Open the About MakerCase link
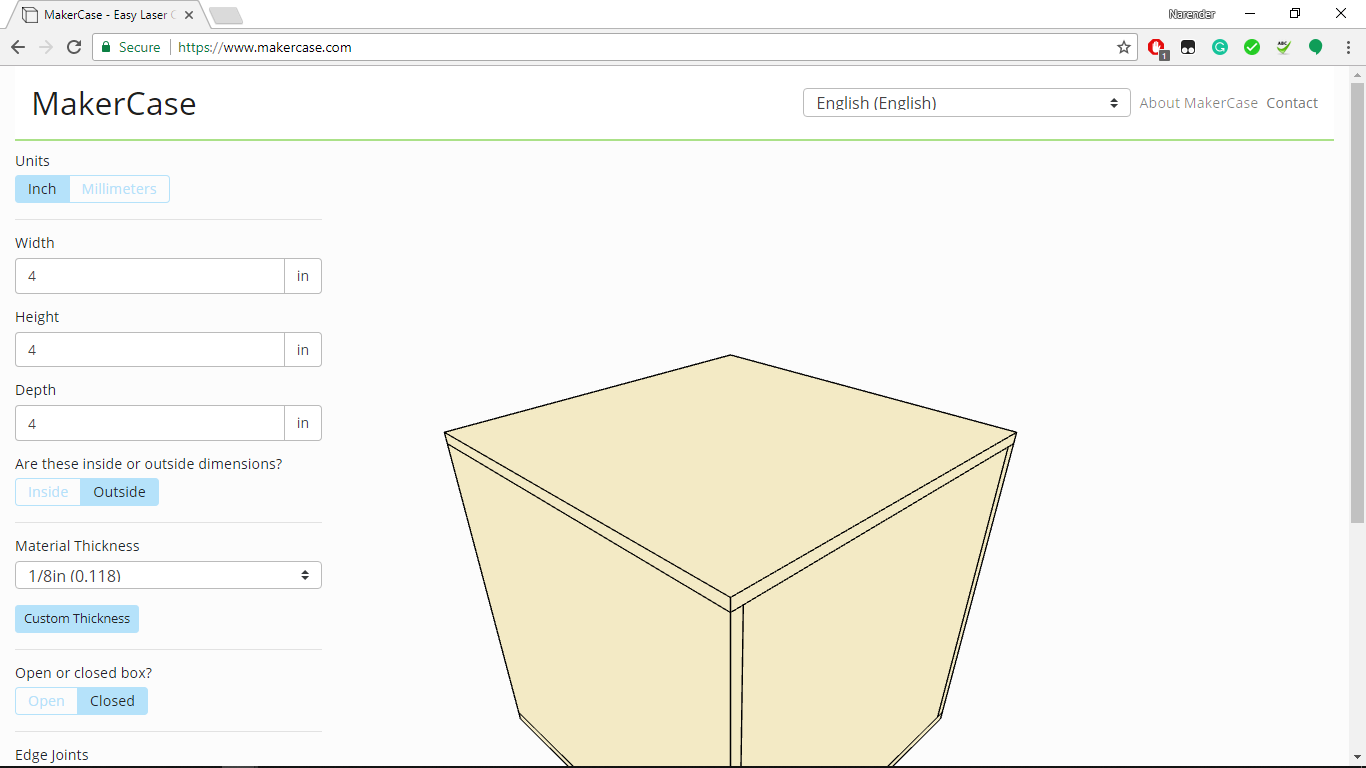 1199,103
